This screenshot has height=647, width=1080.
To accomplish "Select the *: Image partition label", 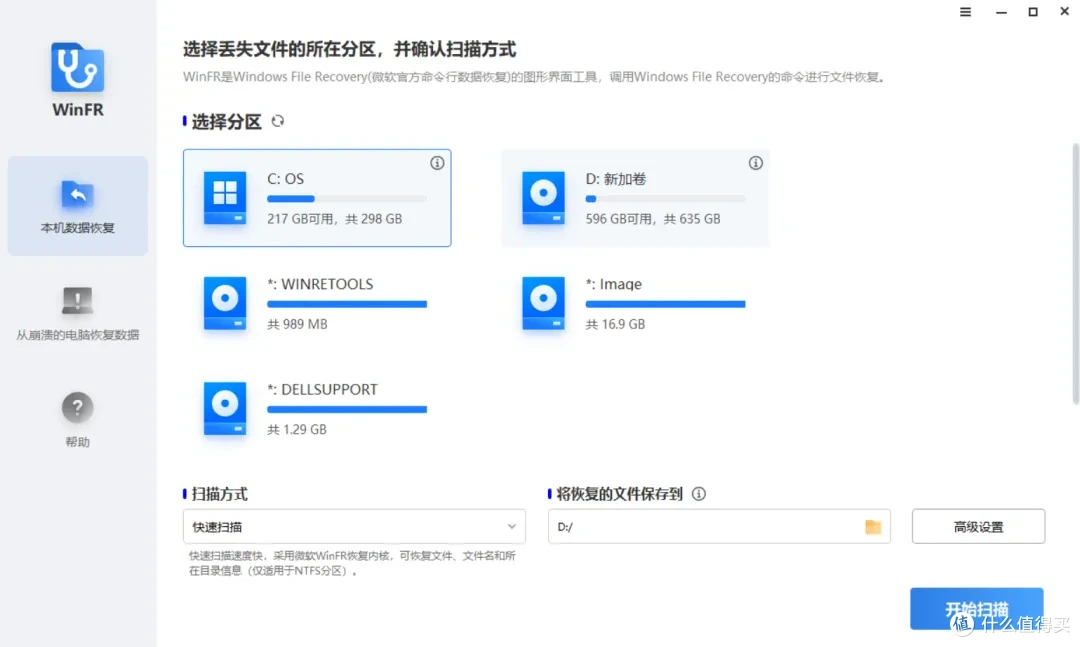I will (x=614, y=284).
